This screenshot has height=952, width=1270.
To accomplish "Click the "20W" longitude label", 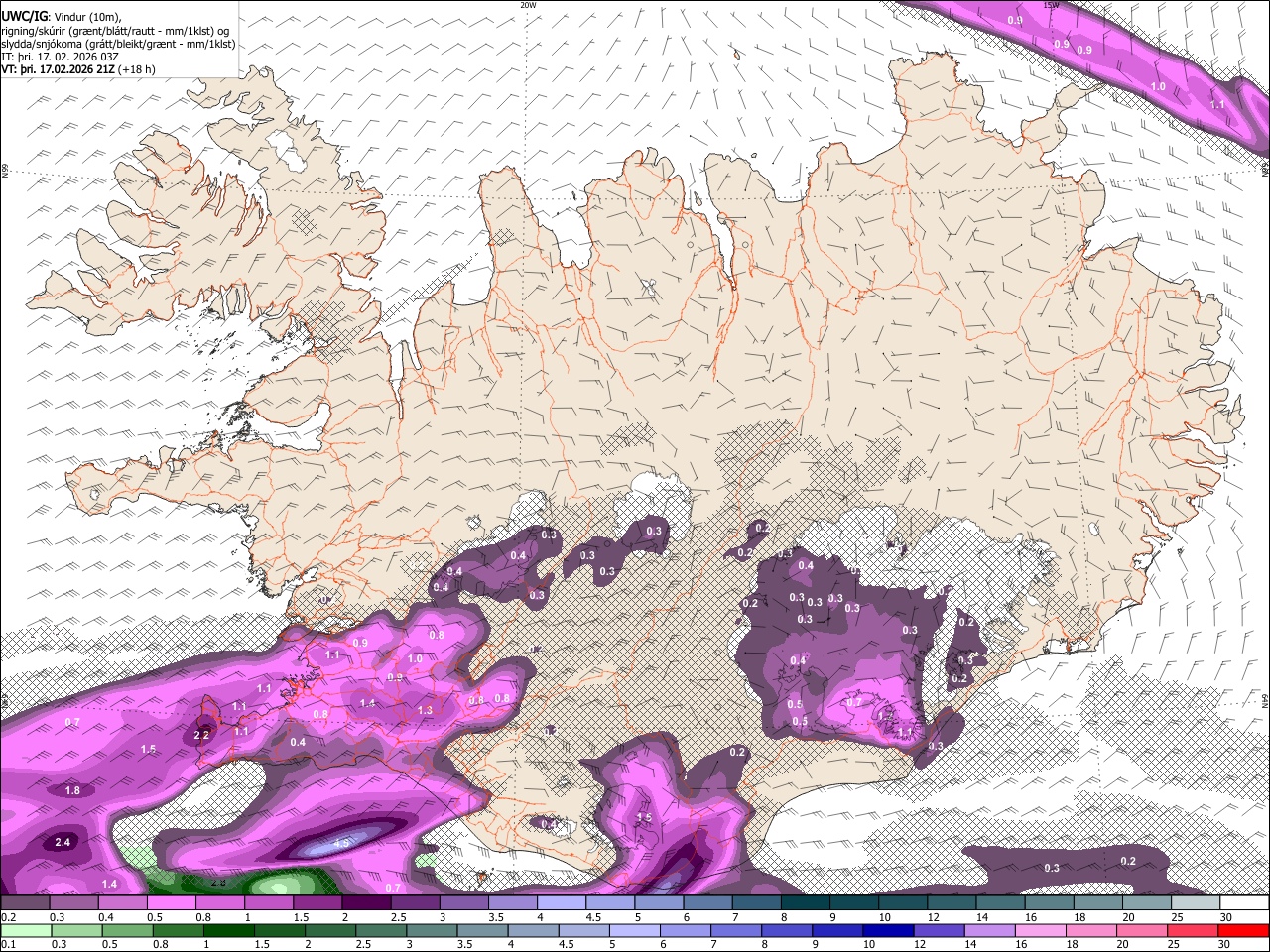I will point(528,5).
